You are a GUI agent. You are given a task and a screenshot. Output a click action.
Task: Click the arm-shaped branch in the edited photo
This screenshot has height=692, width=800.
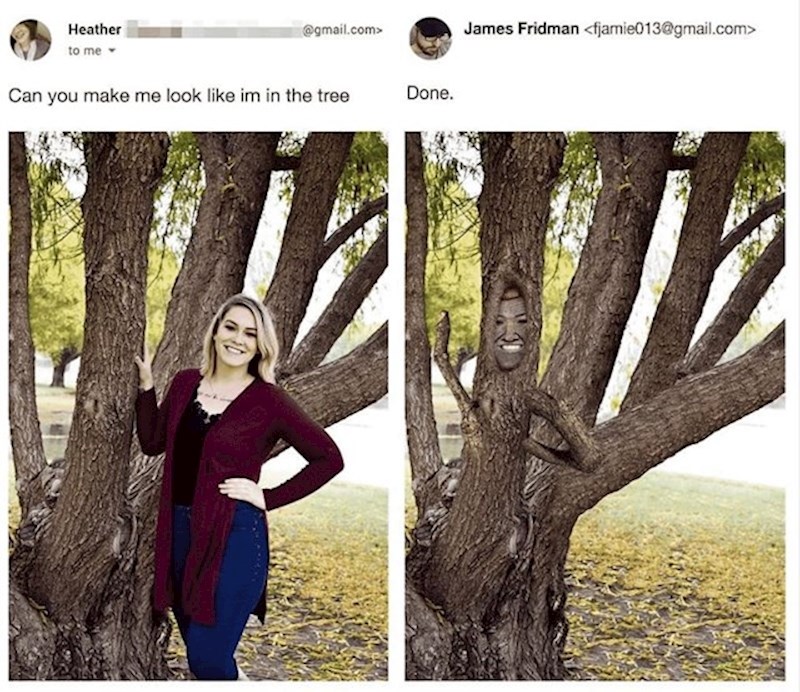point(560,430)
